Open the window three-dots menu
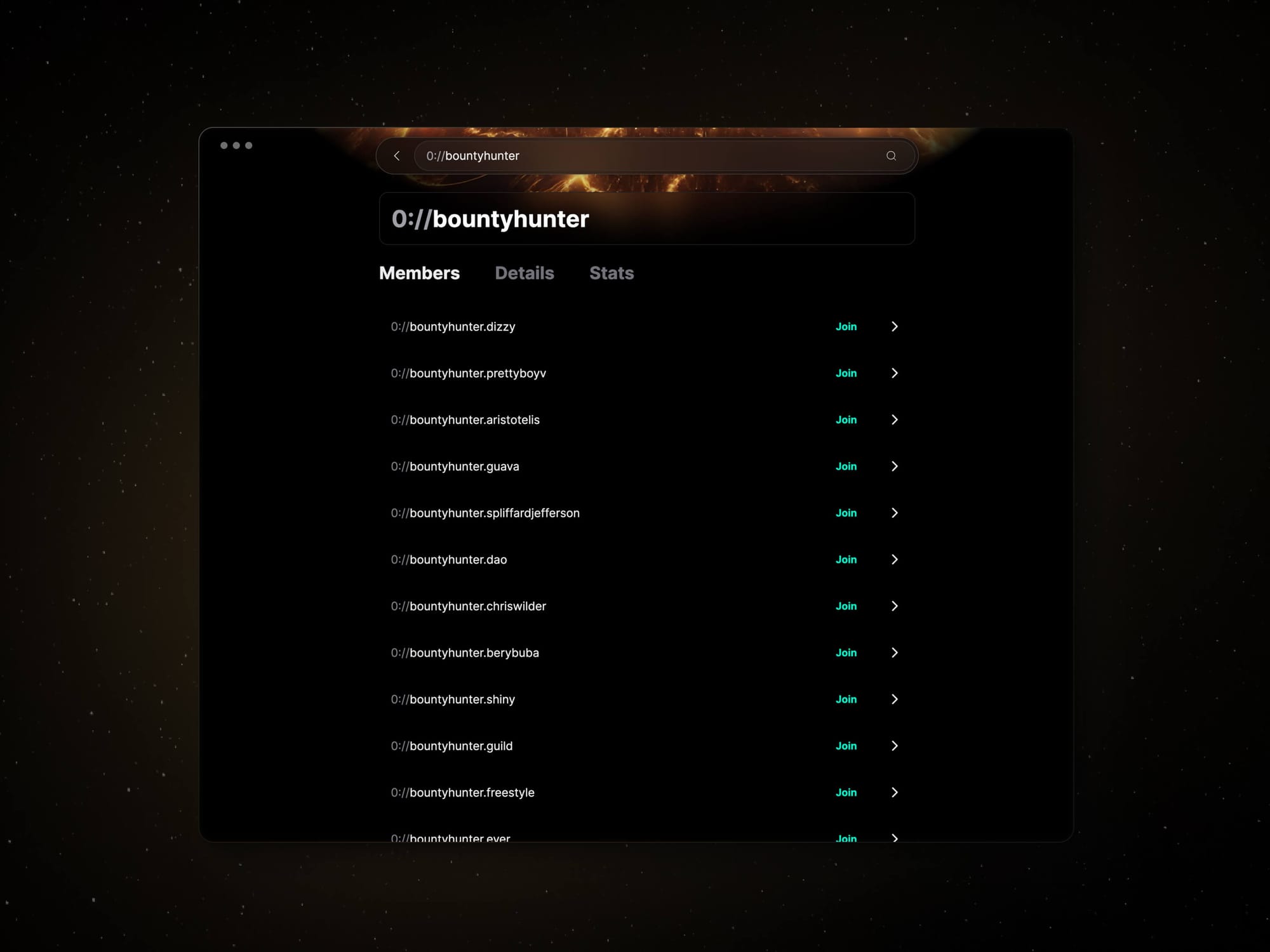Image resolution: width=1270 pixels, height=952 pixels. click(x=236, y=145)
